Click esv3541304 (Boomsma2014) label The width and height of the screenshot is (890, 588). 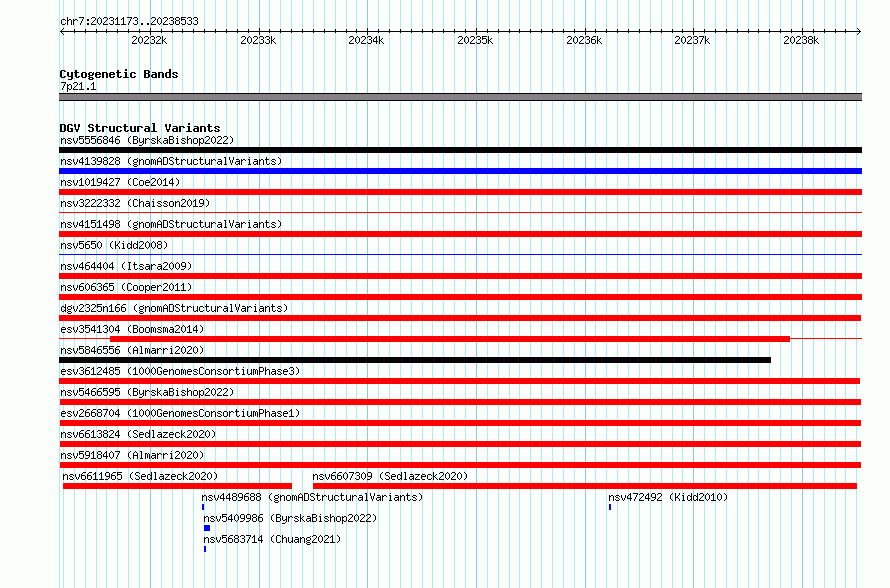[132, 329]
